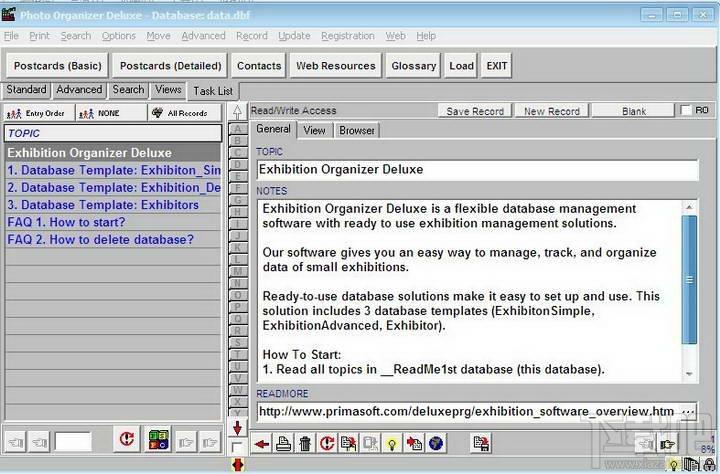This screenshot has width=720, height=474.
Task: Click the Postcards (Basic) button
Action: click(x=57, y=66)
